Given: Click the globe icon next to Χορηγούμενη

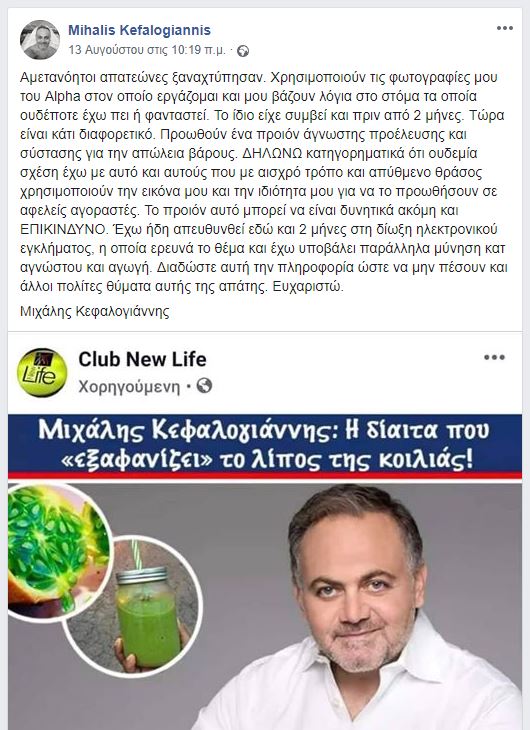Looking at the screenshot, I should pos(204,385).
